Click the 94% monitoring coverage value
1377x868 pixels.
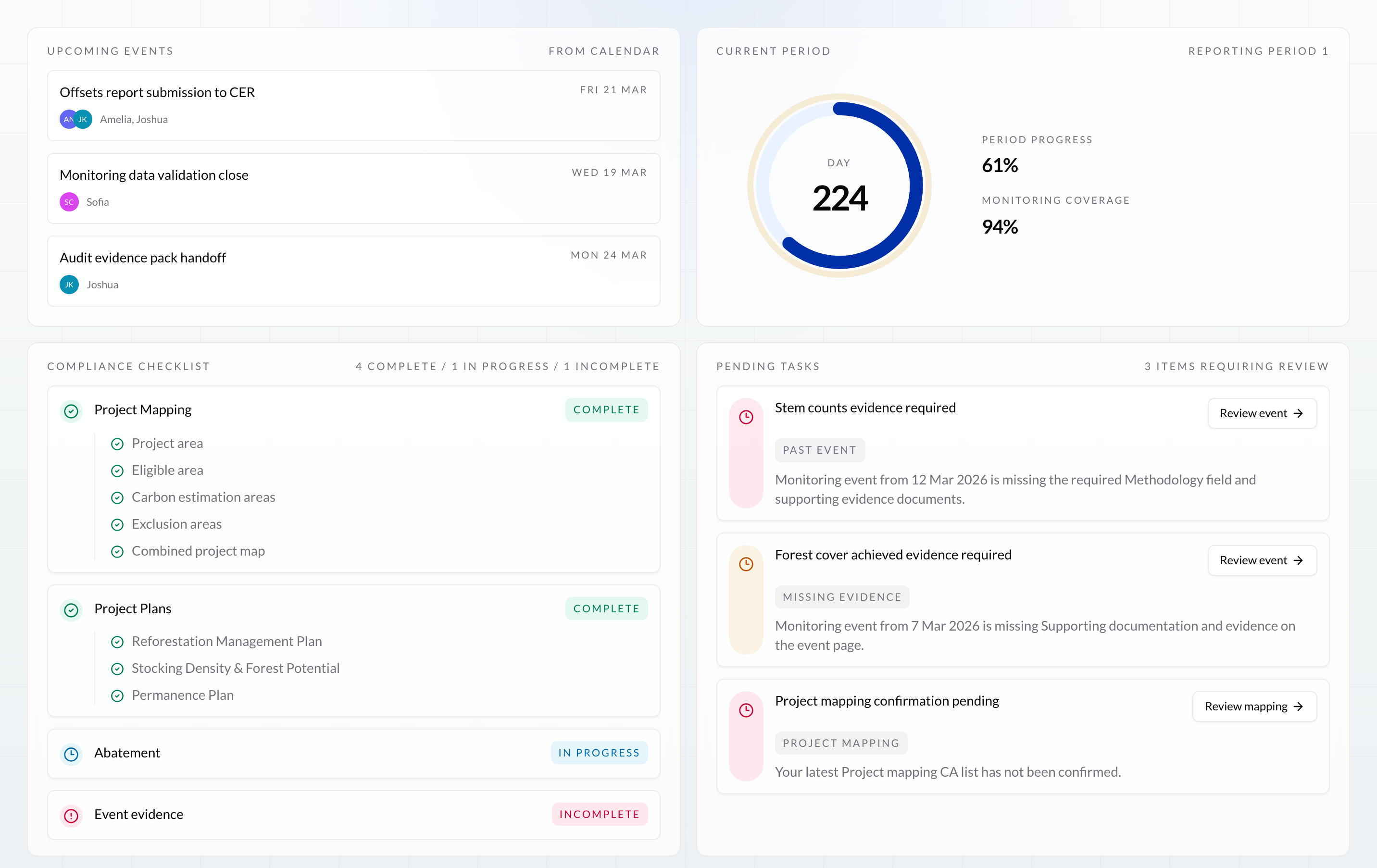[1000, 226]
